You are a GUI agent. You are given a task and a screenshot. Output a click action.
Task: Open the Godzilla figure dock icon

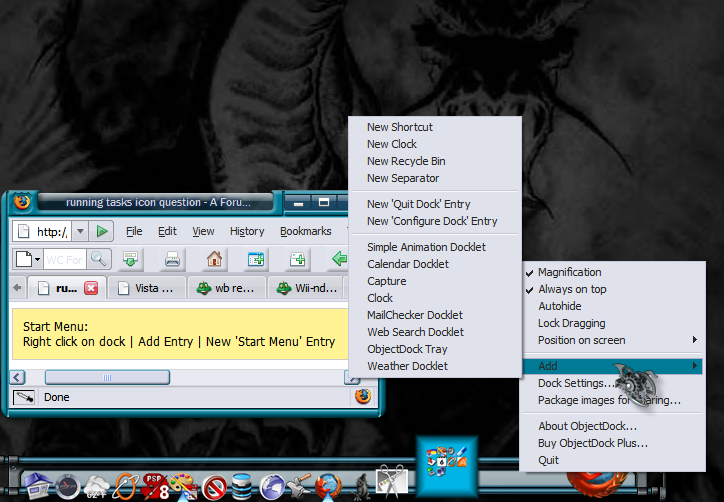362,487
